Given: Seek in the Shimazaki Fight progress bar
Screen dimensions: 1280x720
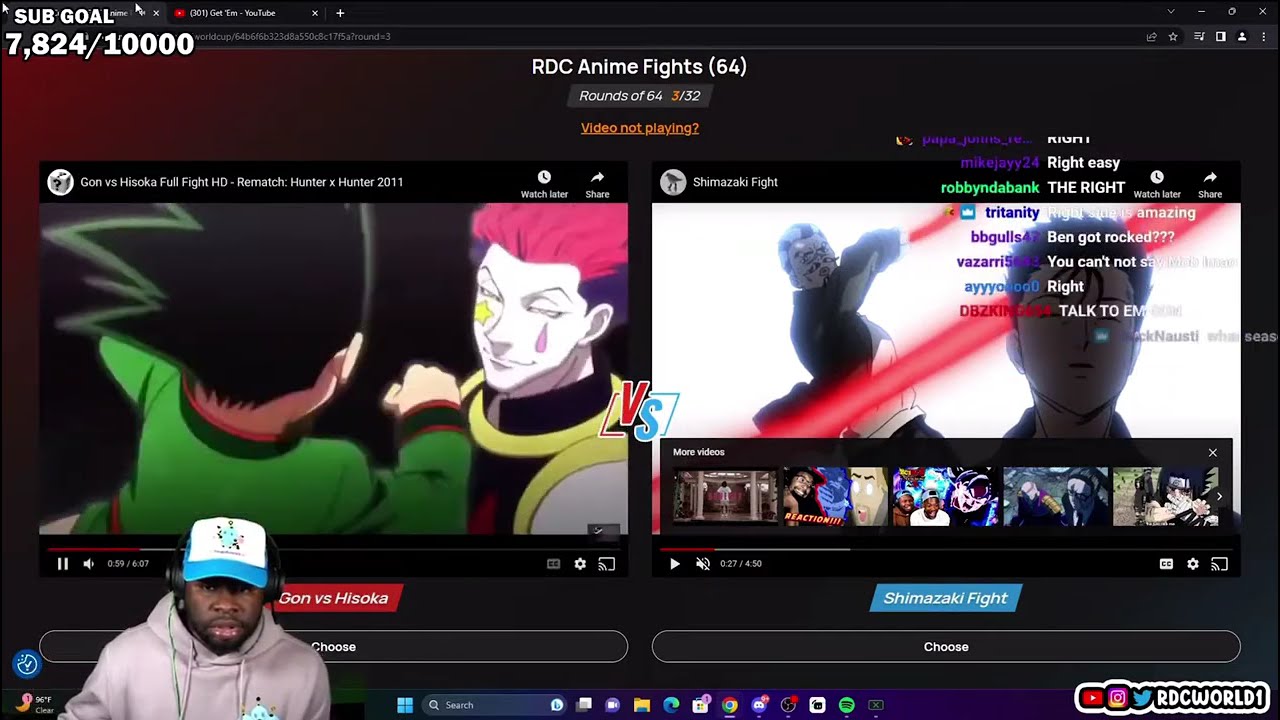Looking at the screenshot, I should pyautogui.click(x=946, y=549).
